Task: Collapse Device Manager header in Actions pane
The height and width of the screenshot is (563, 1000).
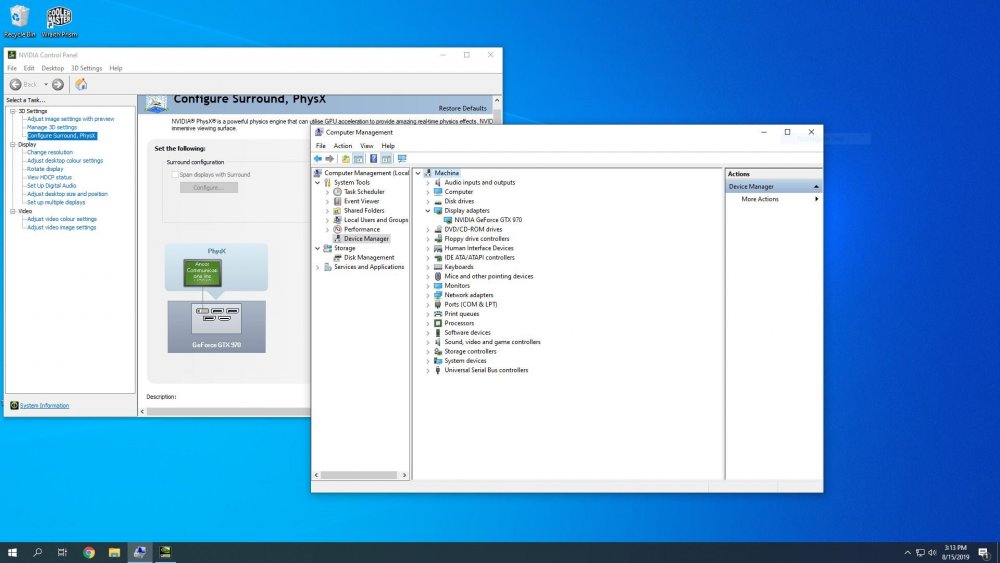Action: (x=816, y=187)
